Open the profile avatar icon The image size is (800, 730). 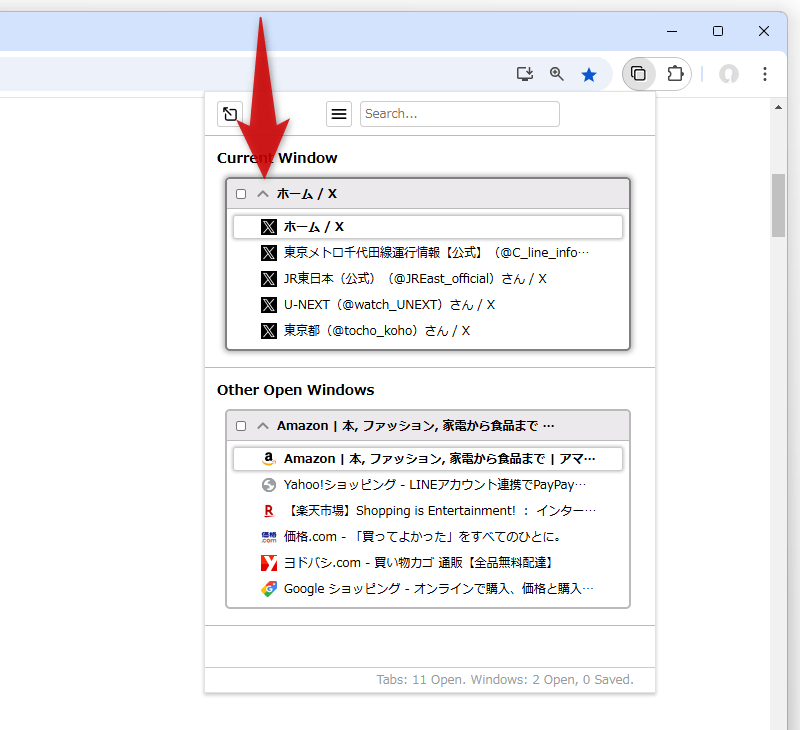click(x=729, y=74)
